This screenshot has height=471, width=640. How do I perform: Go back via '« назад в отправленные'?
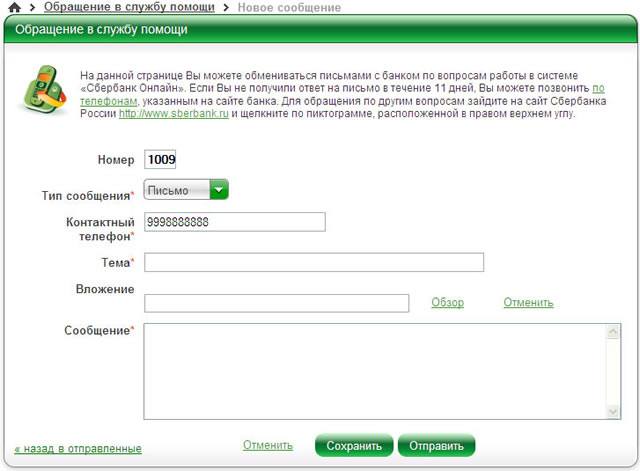(78, 449)
